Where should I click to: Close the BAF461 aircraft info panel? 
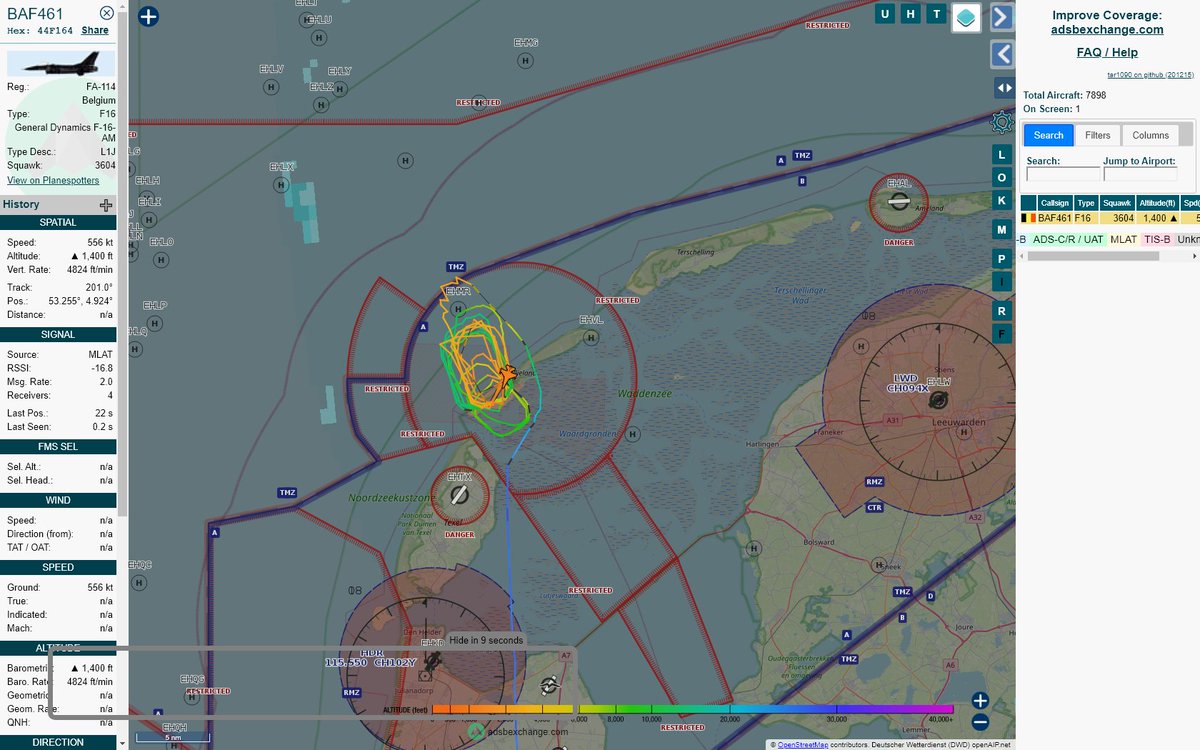click(x=107, y=14)
